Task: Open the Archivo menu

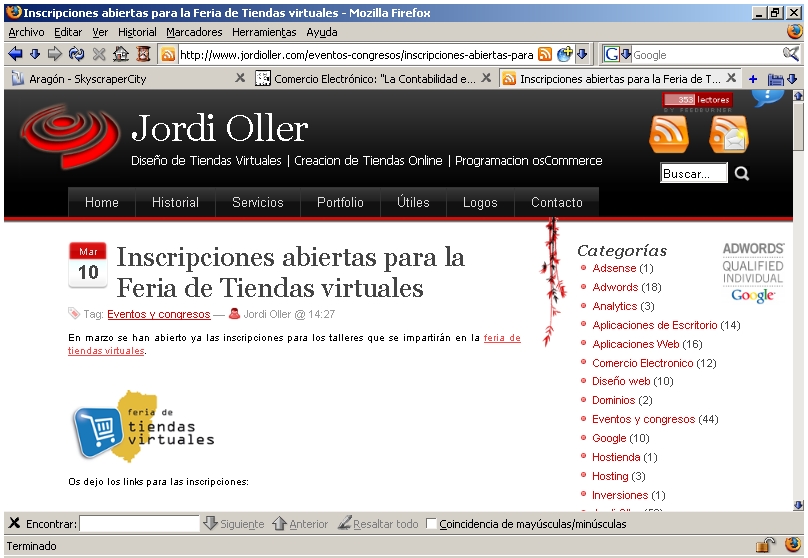Action: tap(26, 32)
